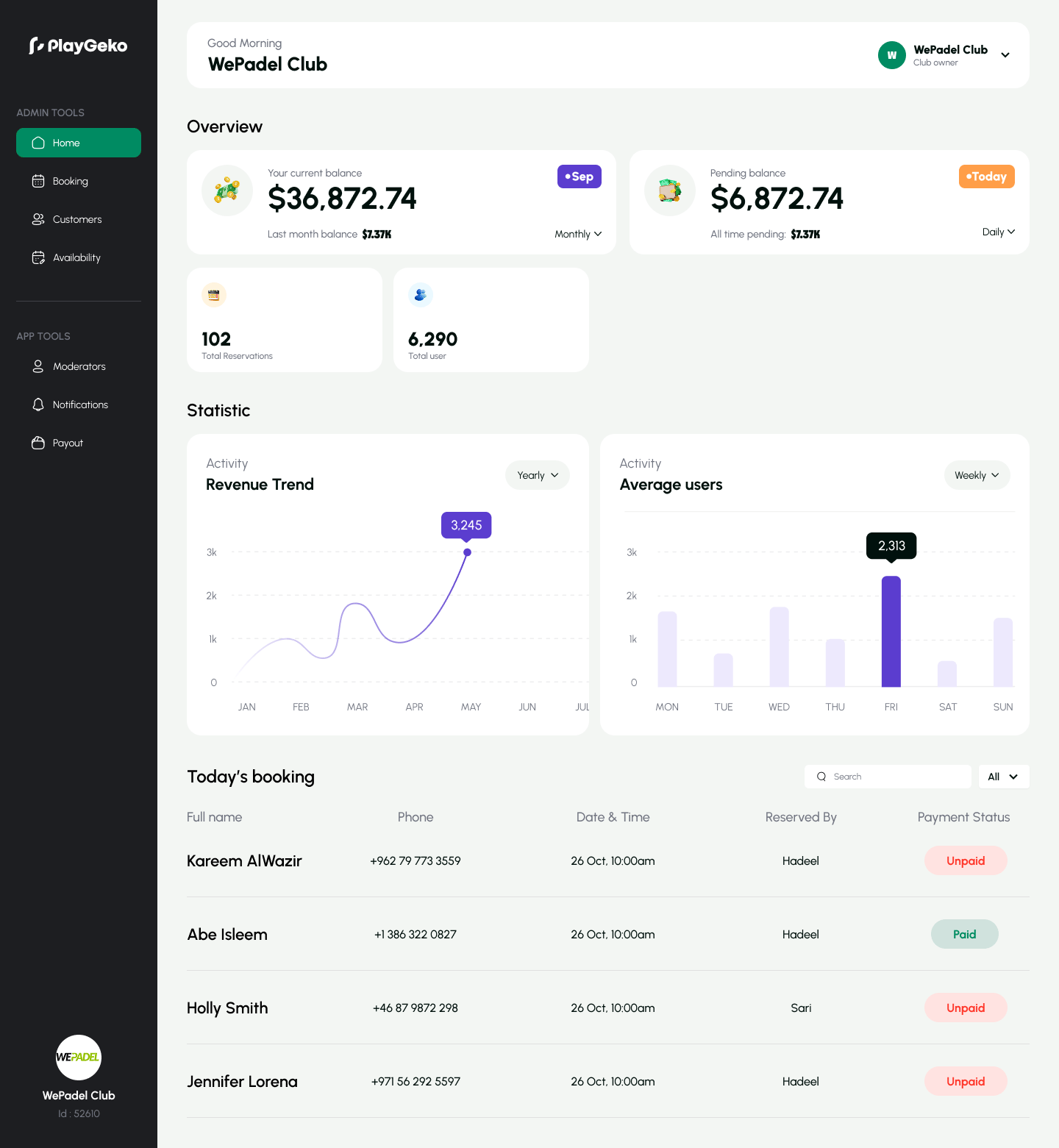Click the name Kareem AlWazir

click(x=244, y=860)
